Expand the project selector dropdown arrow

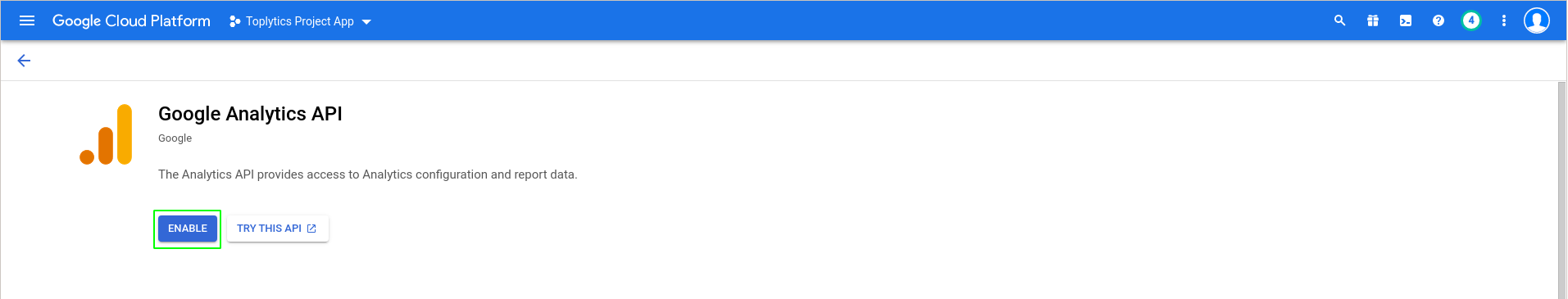[366, 22]
